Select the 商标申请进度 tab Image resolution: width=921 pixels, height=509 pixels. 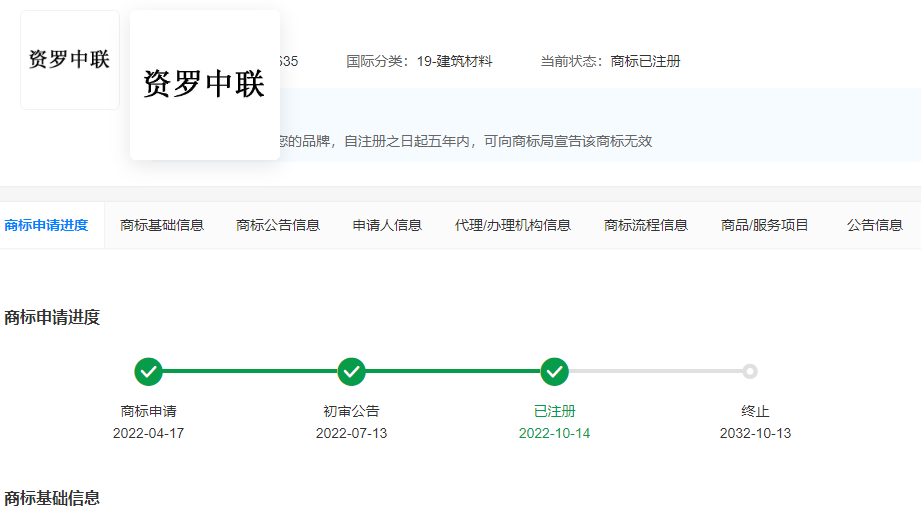tap(46, 225)
